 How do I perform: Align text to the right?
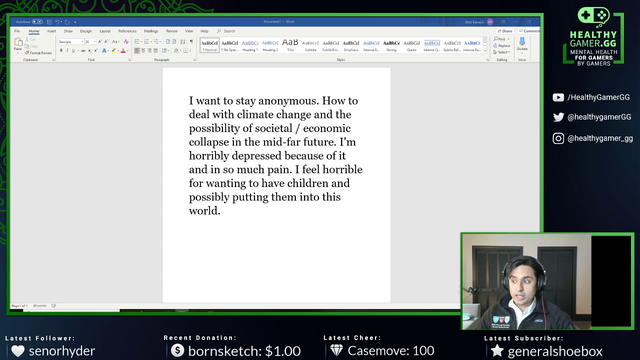[149, 51]
